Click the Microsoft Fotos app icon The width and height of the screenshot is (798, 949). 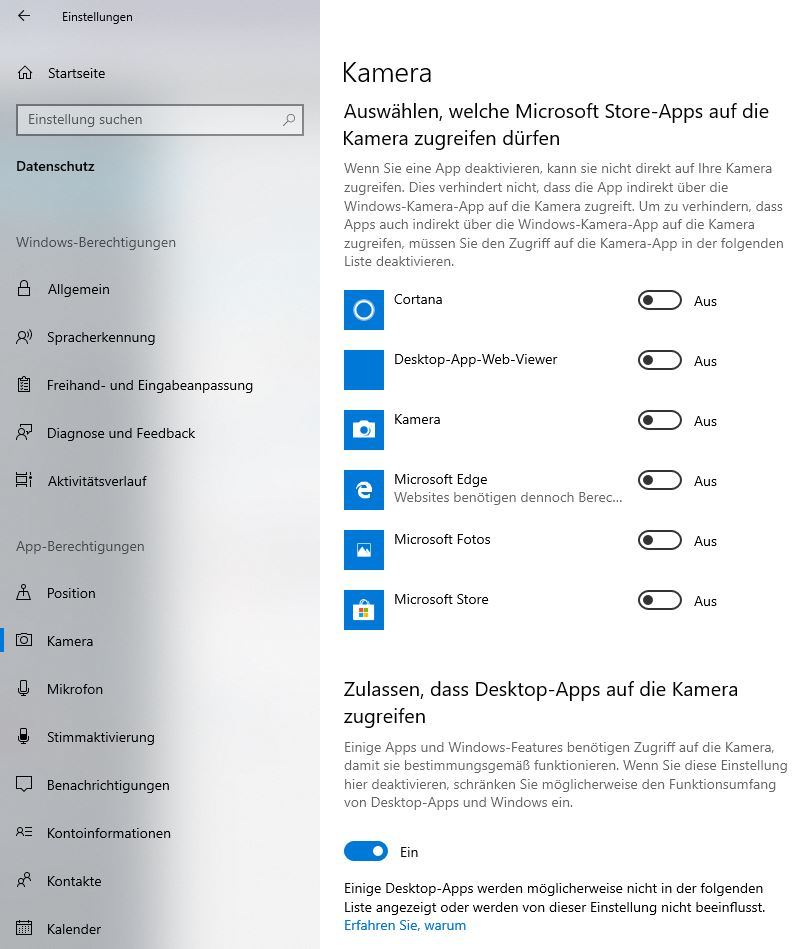point(364,550)
